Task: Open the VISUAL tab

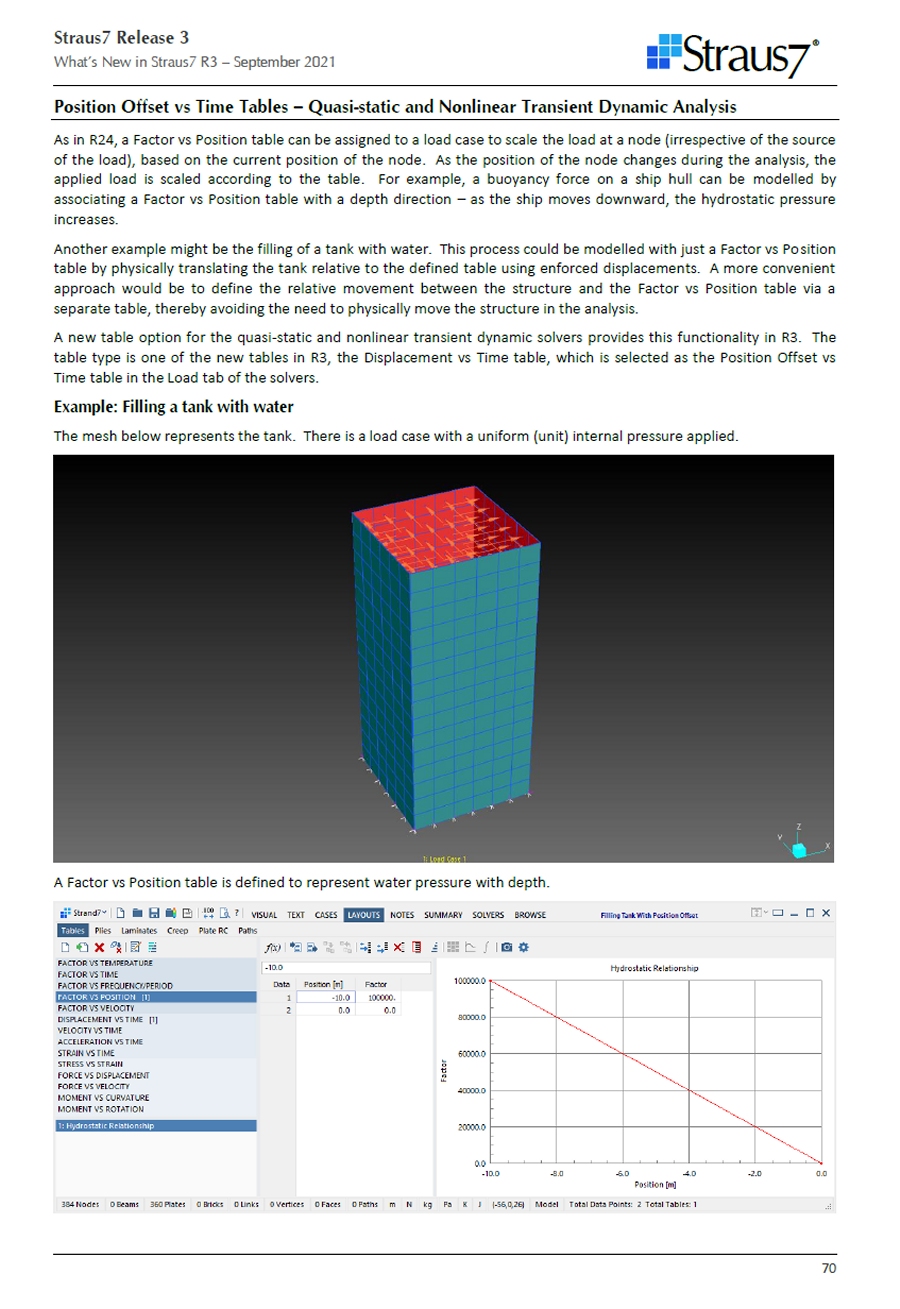Action: pyautogui.click(x=264, y=914)
